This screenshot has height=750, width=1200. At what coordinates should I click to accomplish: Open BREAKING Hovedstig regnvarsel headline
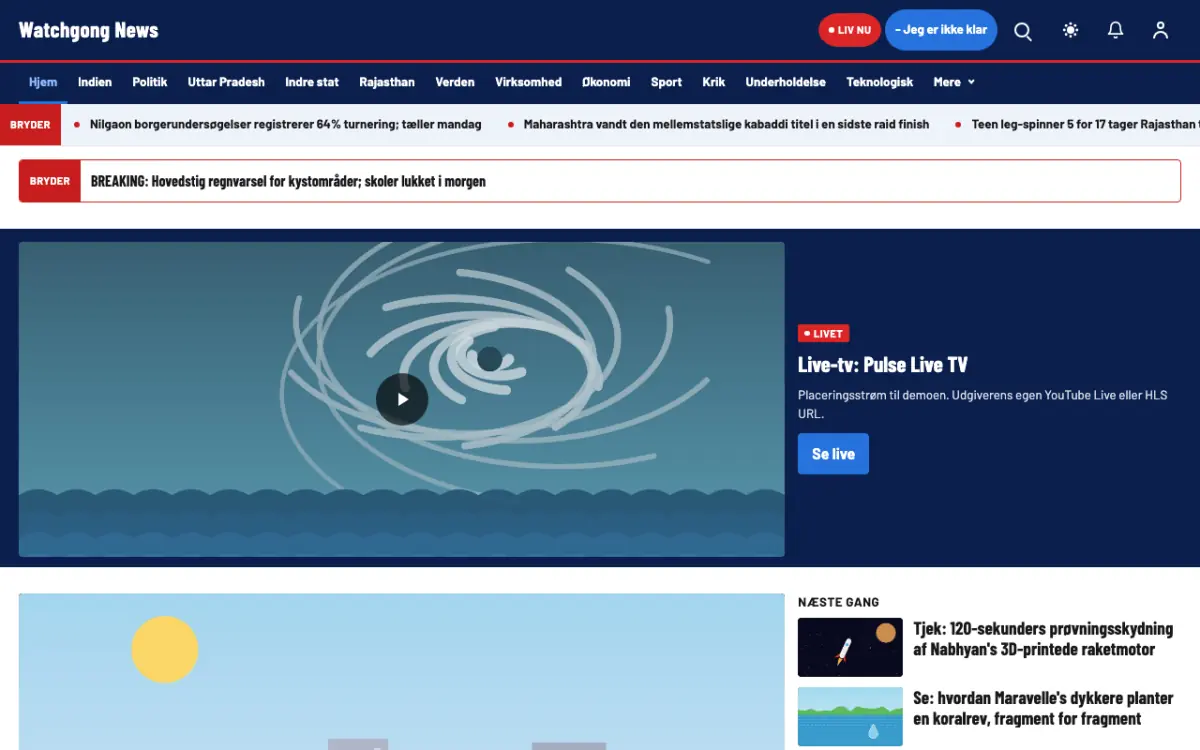[288, 181]
